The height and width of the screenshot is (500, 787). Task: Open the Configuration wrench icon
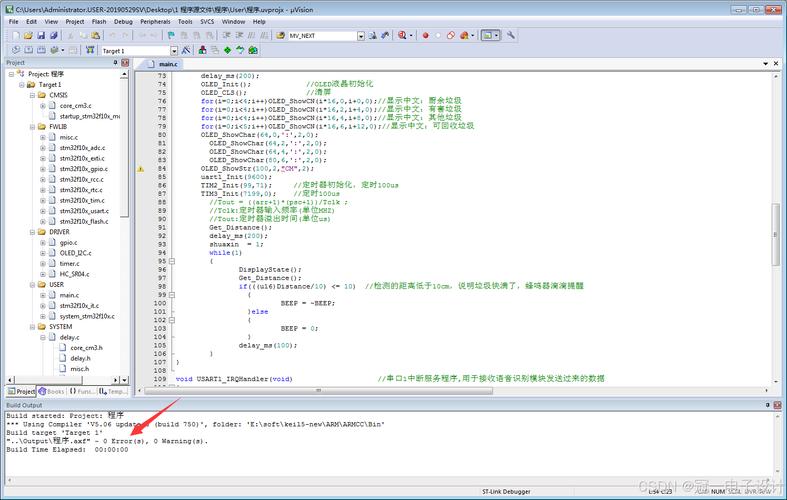tap(511, 35)
